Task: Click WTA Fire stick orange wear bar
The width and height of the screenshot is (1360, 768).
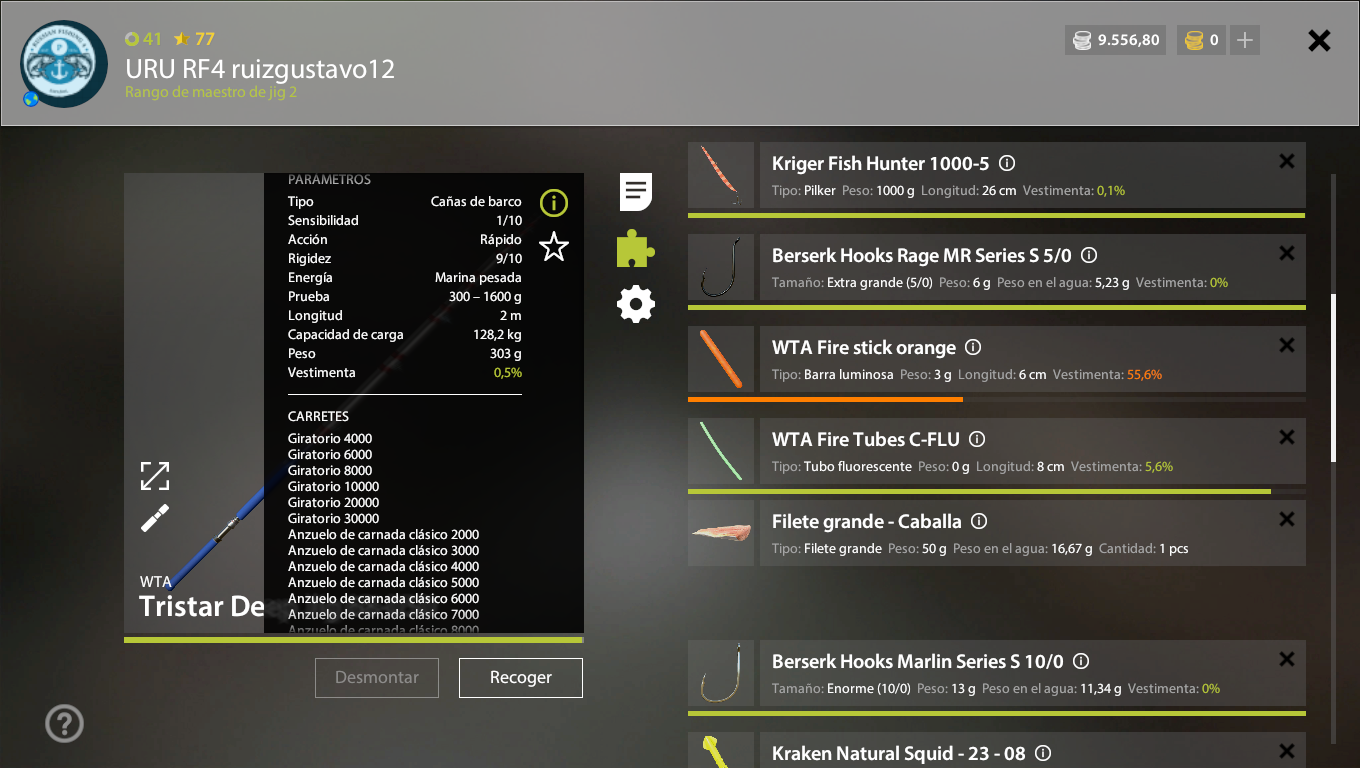Action: (x=997, y=399)
